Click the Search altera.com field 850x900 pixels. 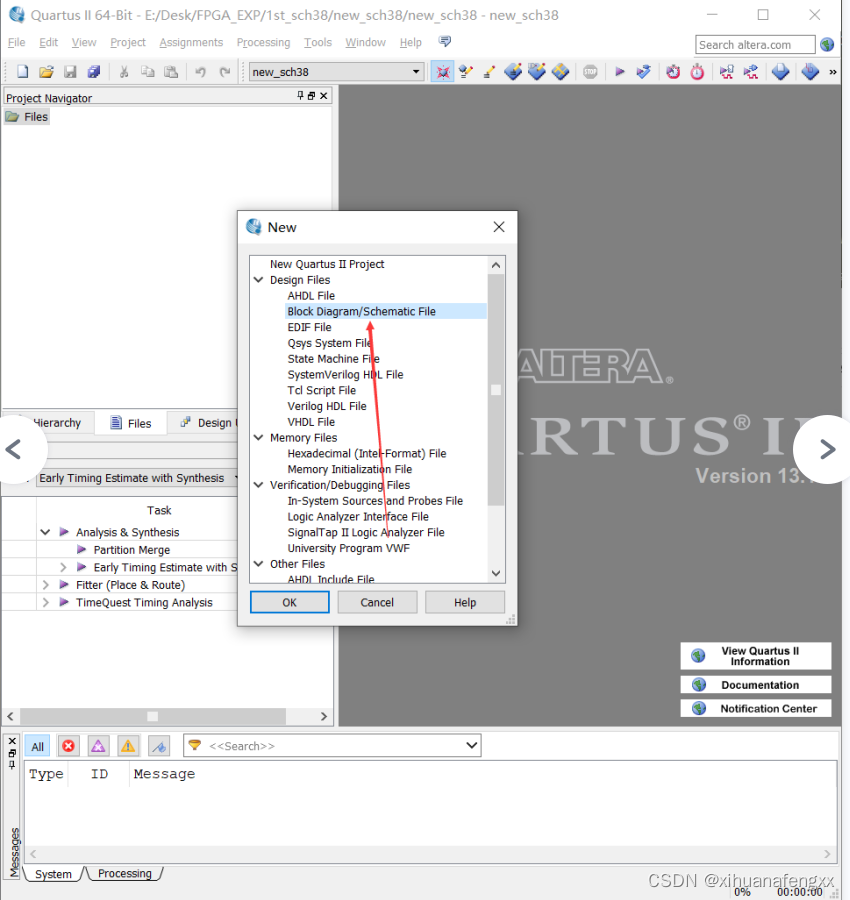tap(755, 45)
